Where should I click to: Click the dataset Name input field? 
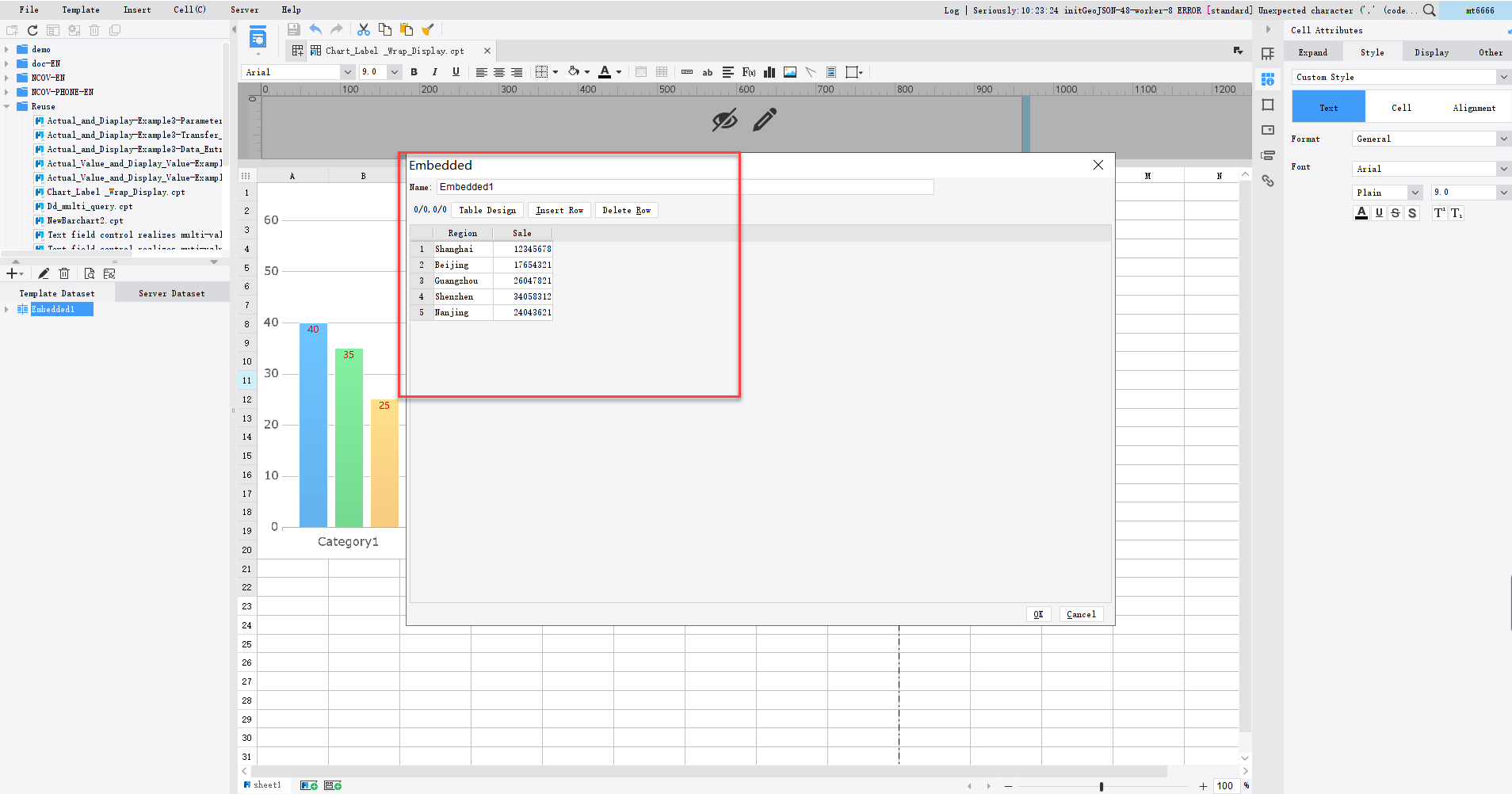click(685, 187)
